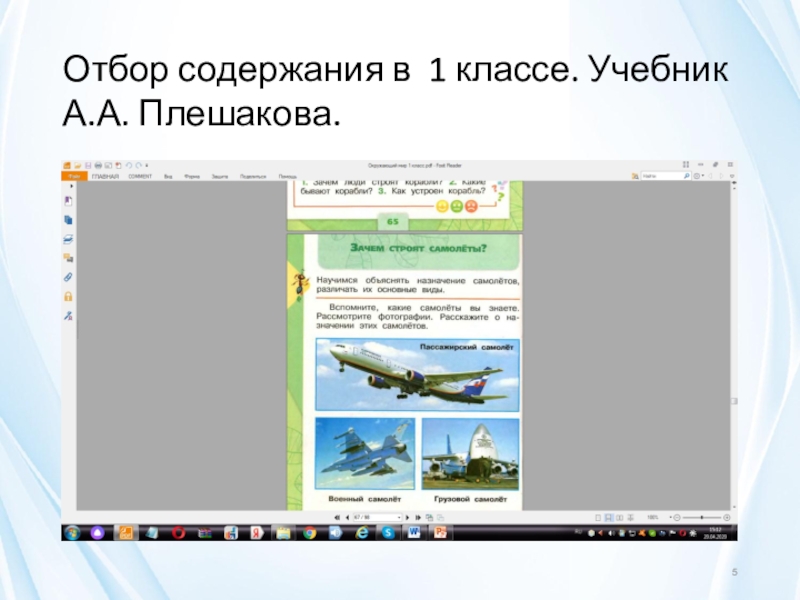Expand the navigation panel arrow
The image size is (800, 600).
pyautogui.click(x=71, y=186)
